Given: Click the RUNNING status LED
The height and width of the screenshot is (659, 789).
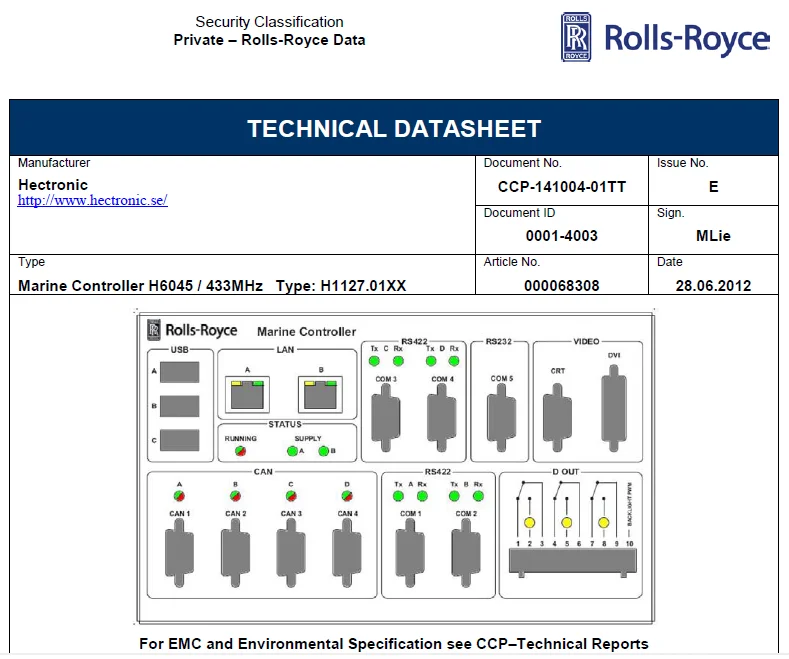Looking at the screenshot, I should point(241,451).
